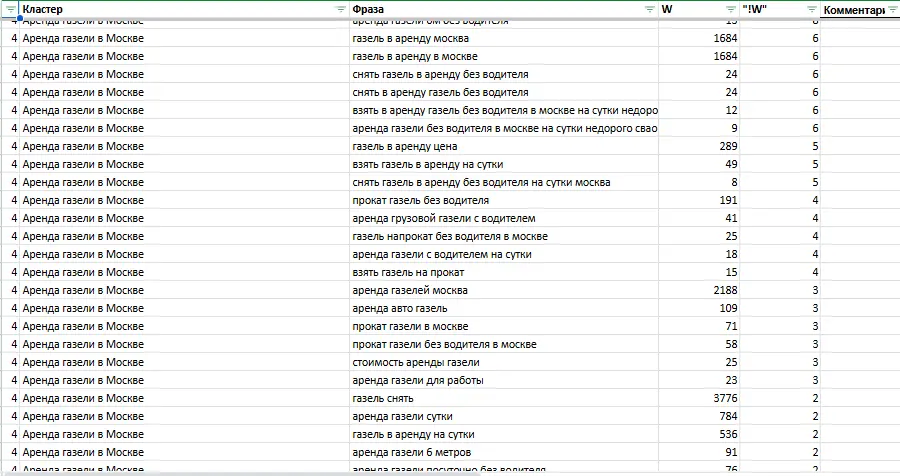The width and height of the screenshot is (900, 476).
Task: Select phrase cell 'стоимость аренды газели'
Action: point(503,362)
